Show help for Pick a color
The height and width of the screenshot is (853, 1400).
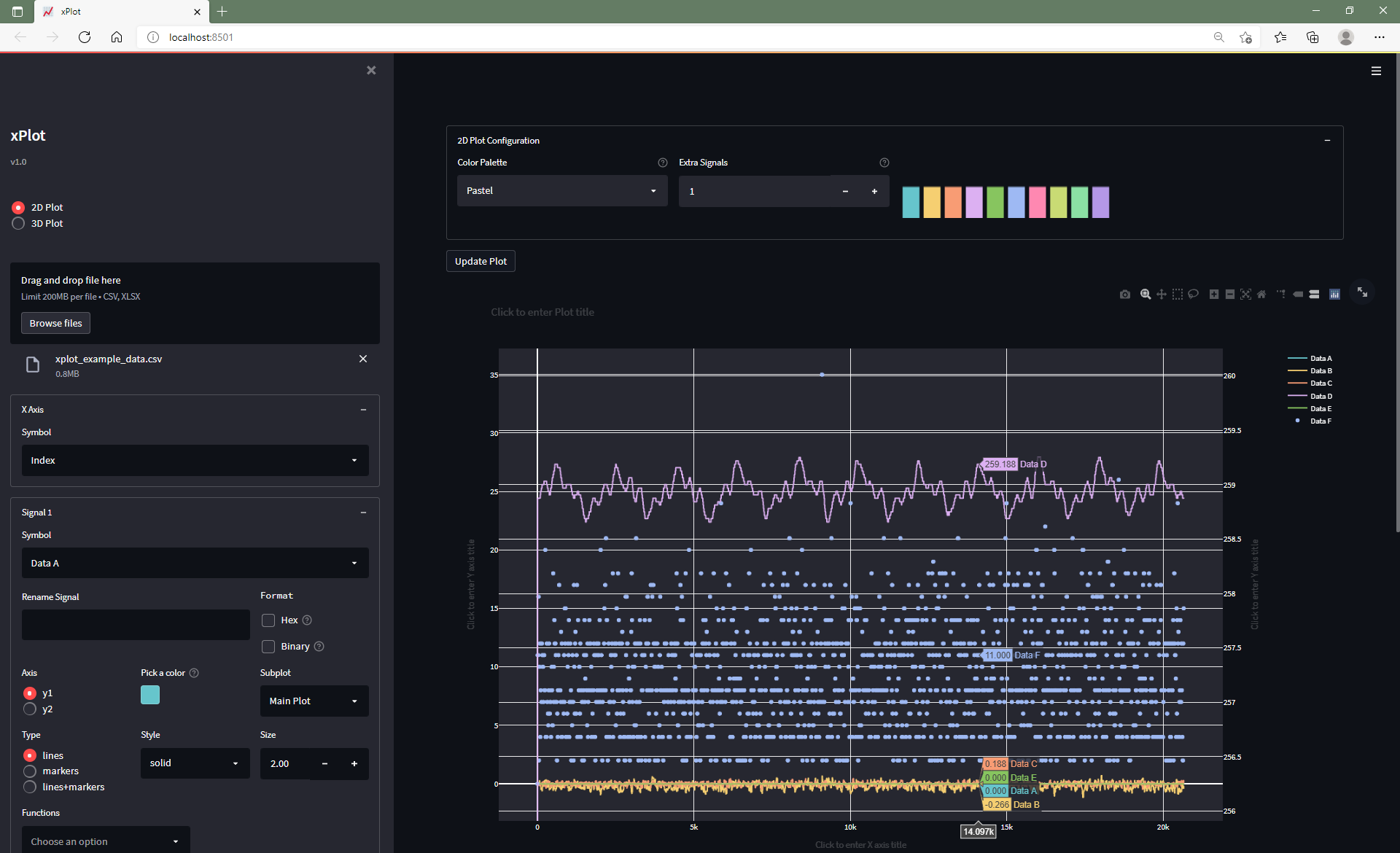[194, 673]
